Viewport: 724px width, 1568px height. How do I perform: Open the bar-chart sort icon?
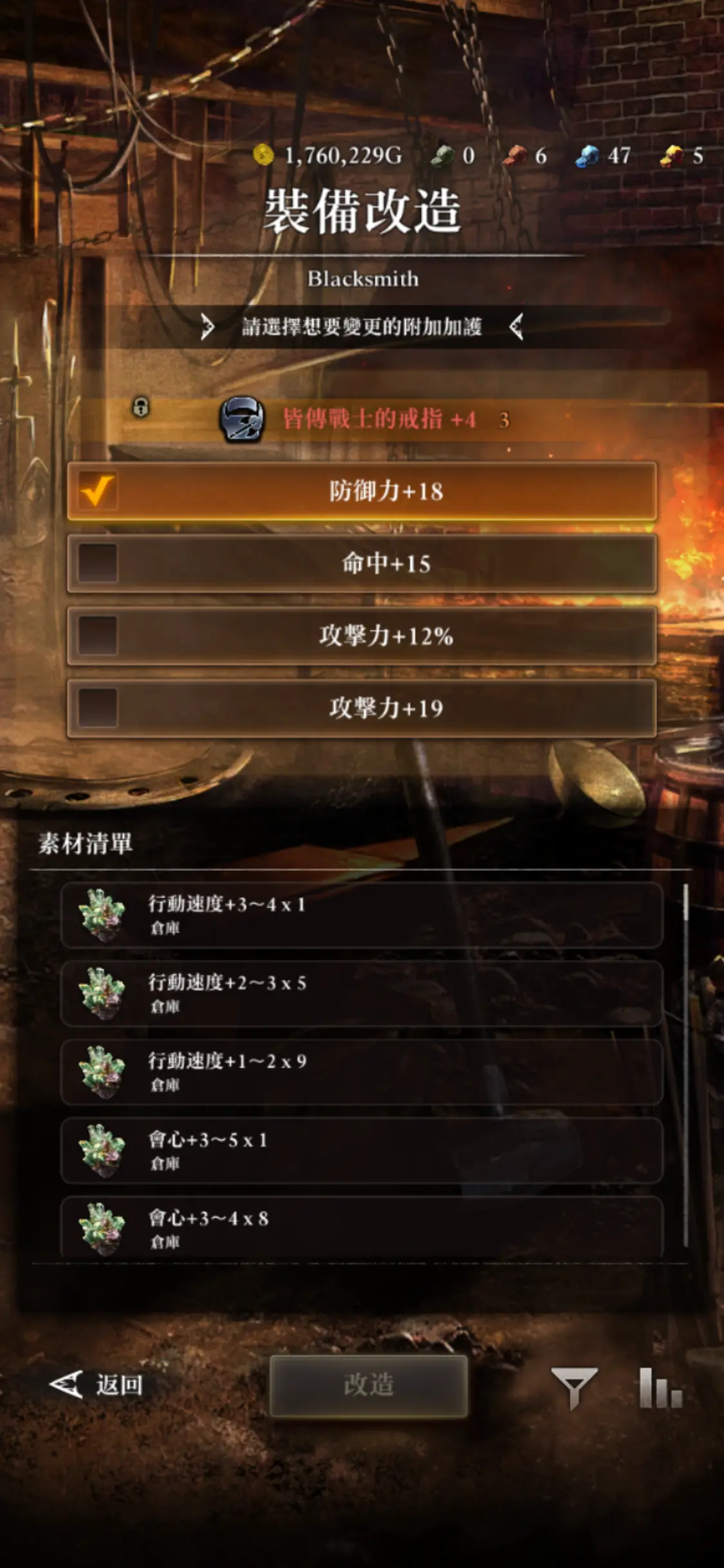(x=660, y=1388)
